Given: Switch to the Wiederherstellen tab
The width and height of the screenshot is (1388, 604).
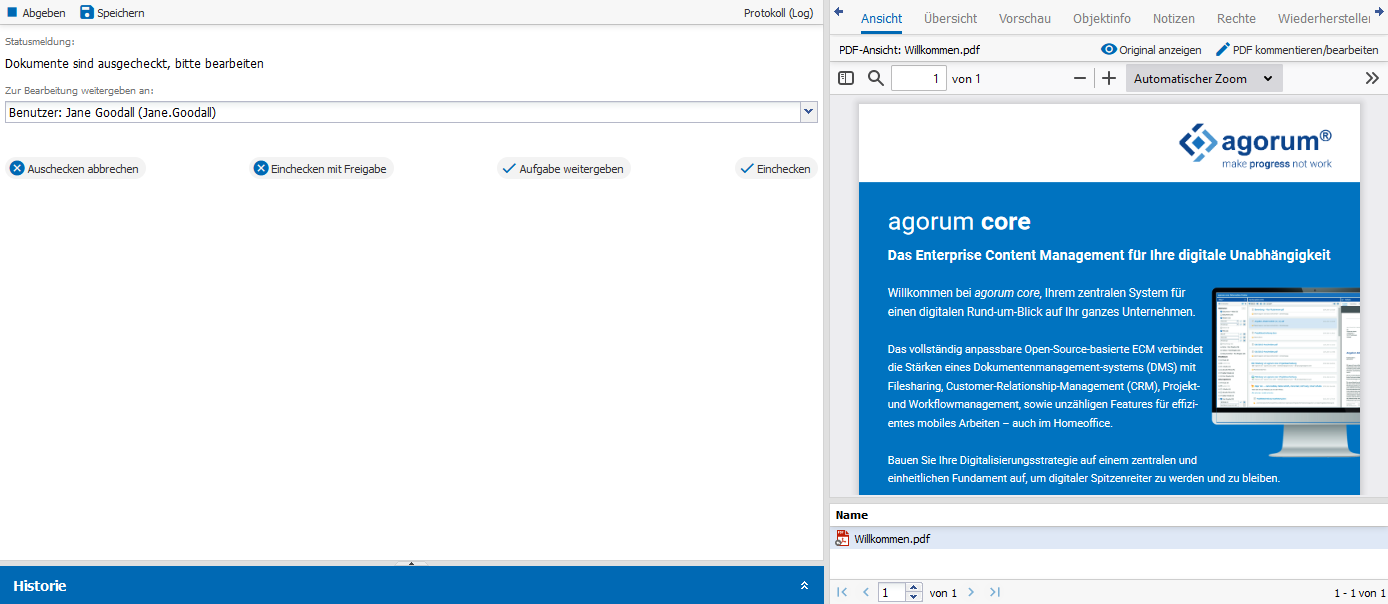Looking at the screenshot, I should (x=1324, y=19).
